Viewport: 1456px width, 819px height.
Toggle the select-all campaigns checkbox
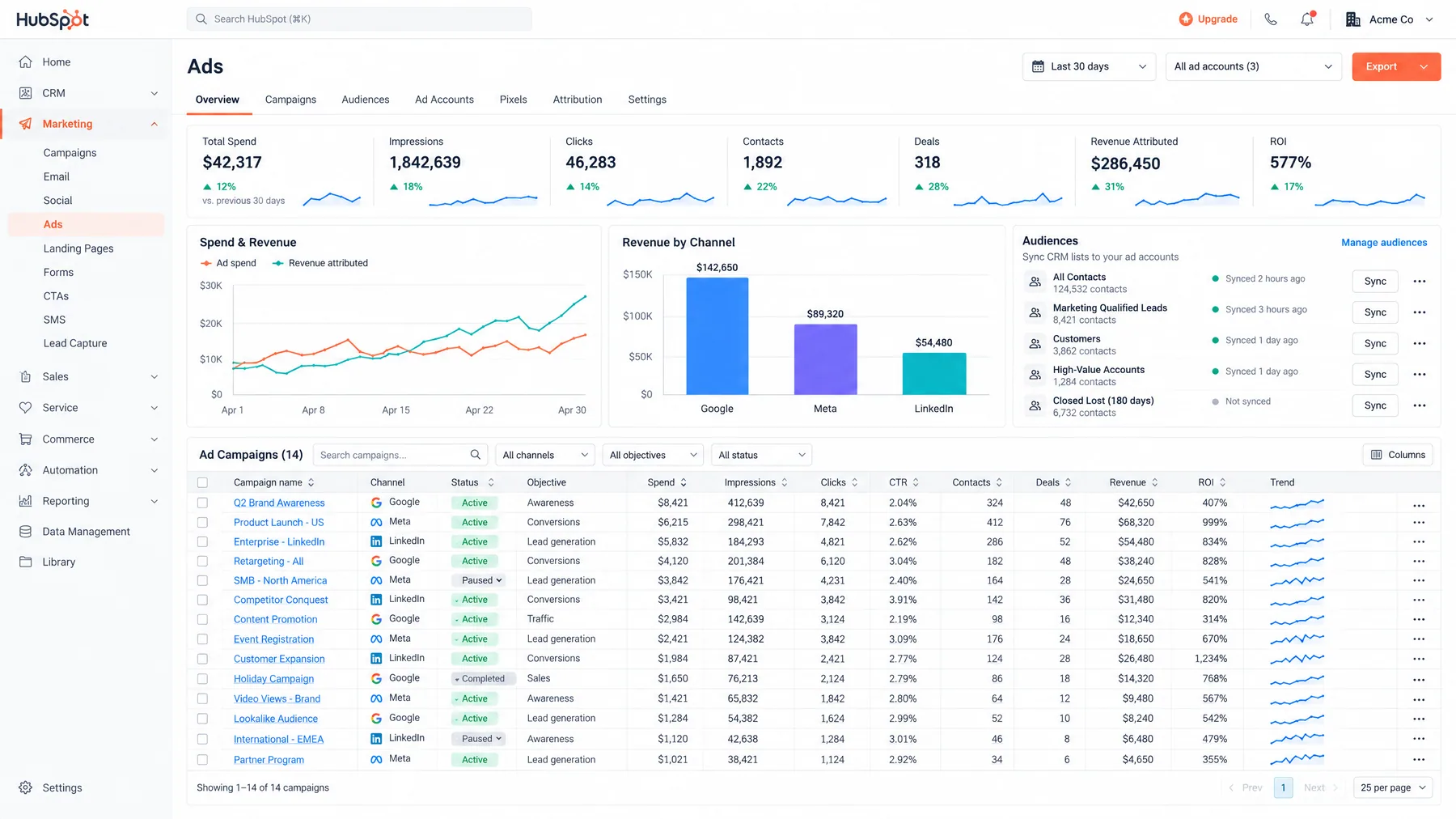tap(202, 482)
